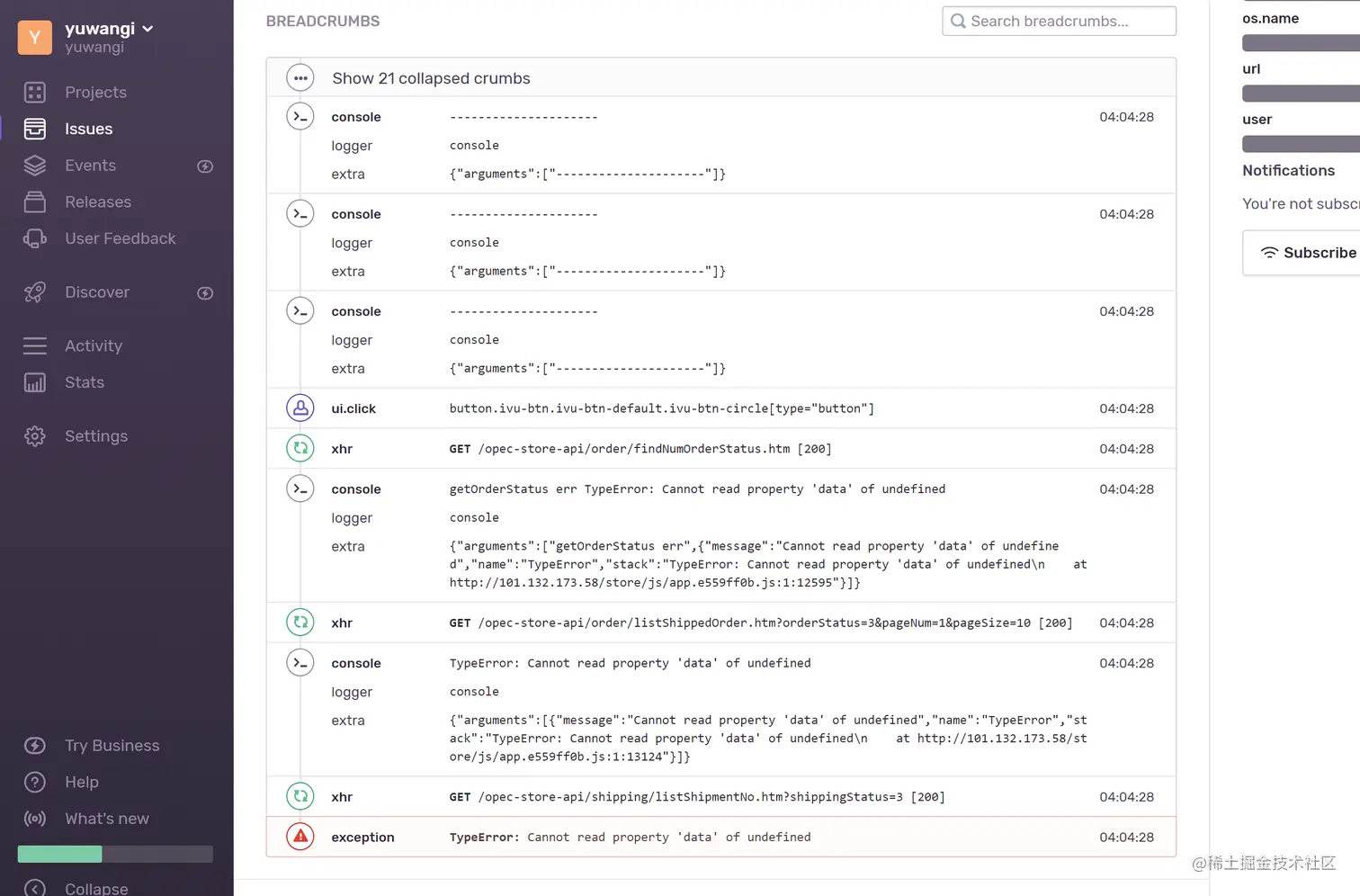This screenshot has width=1360, height=896.
Task: Collapse the sidebar
Action: (x=95, y=888)
